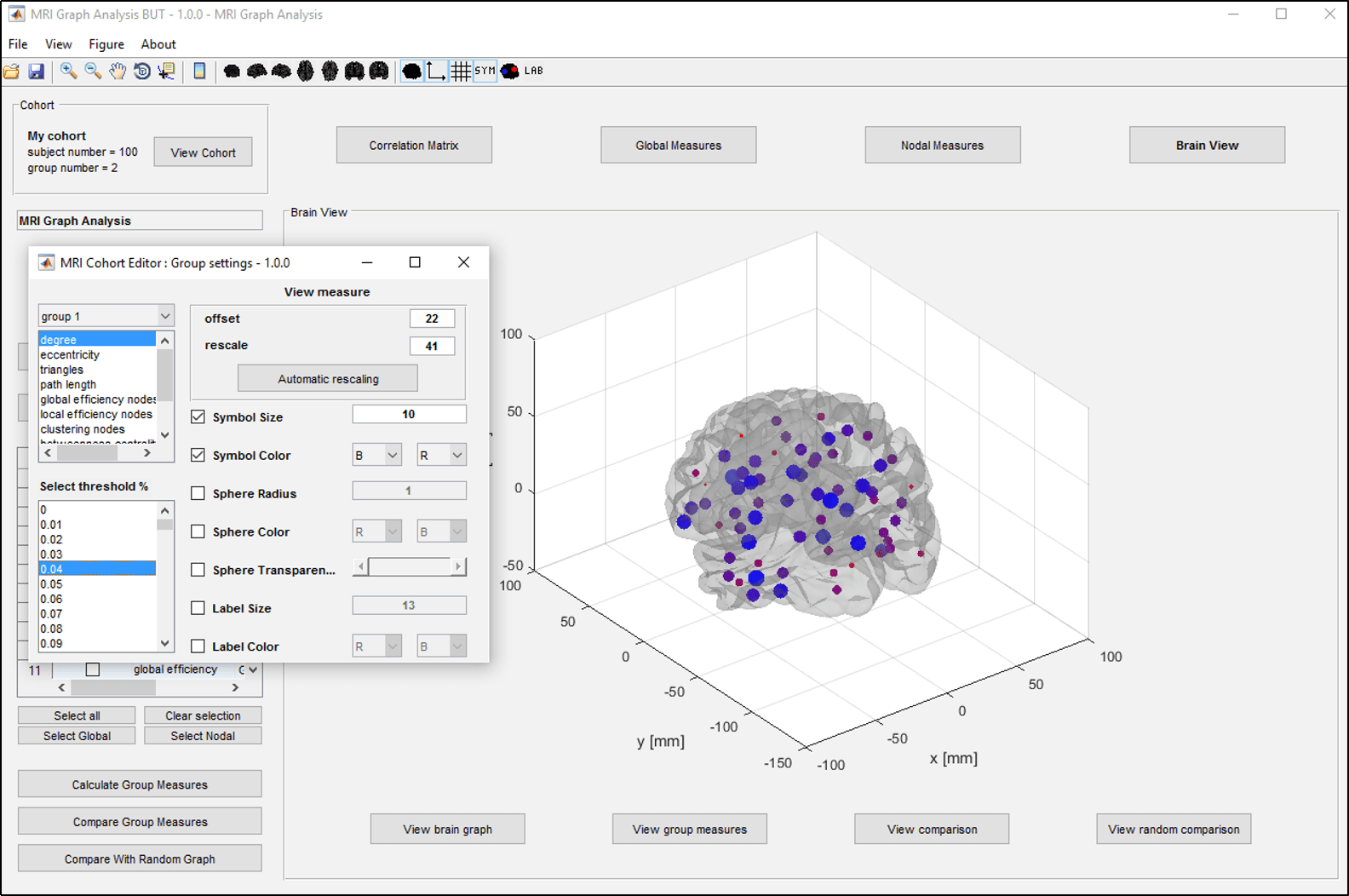The width and height of the screenshot is (1349, 896).
Task: Click the open file folder icon
Action: pos(12,72)
